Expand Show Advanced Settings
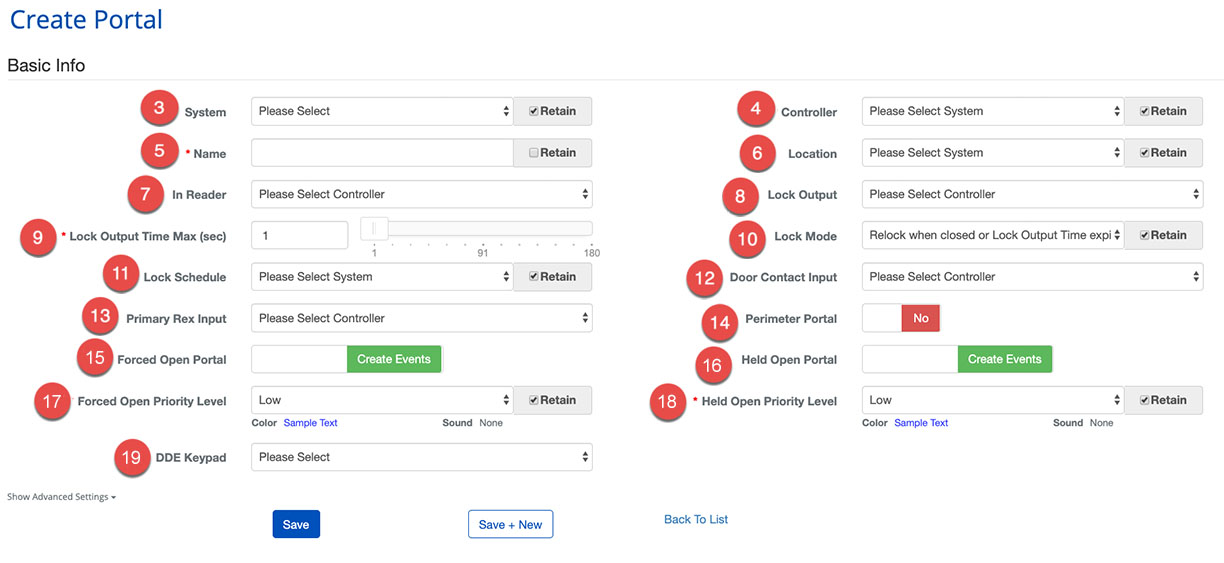The image size is (1224, 563). coord(61,496)
